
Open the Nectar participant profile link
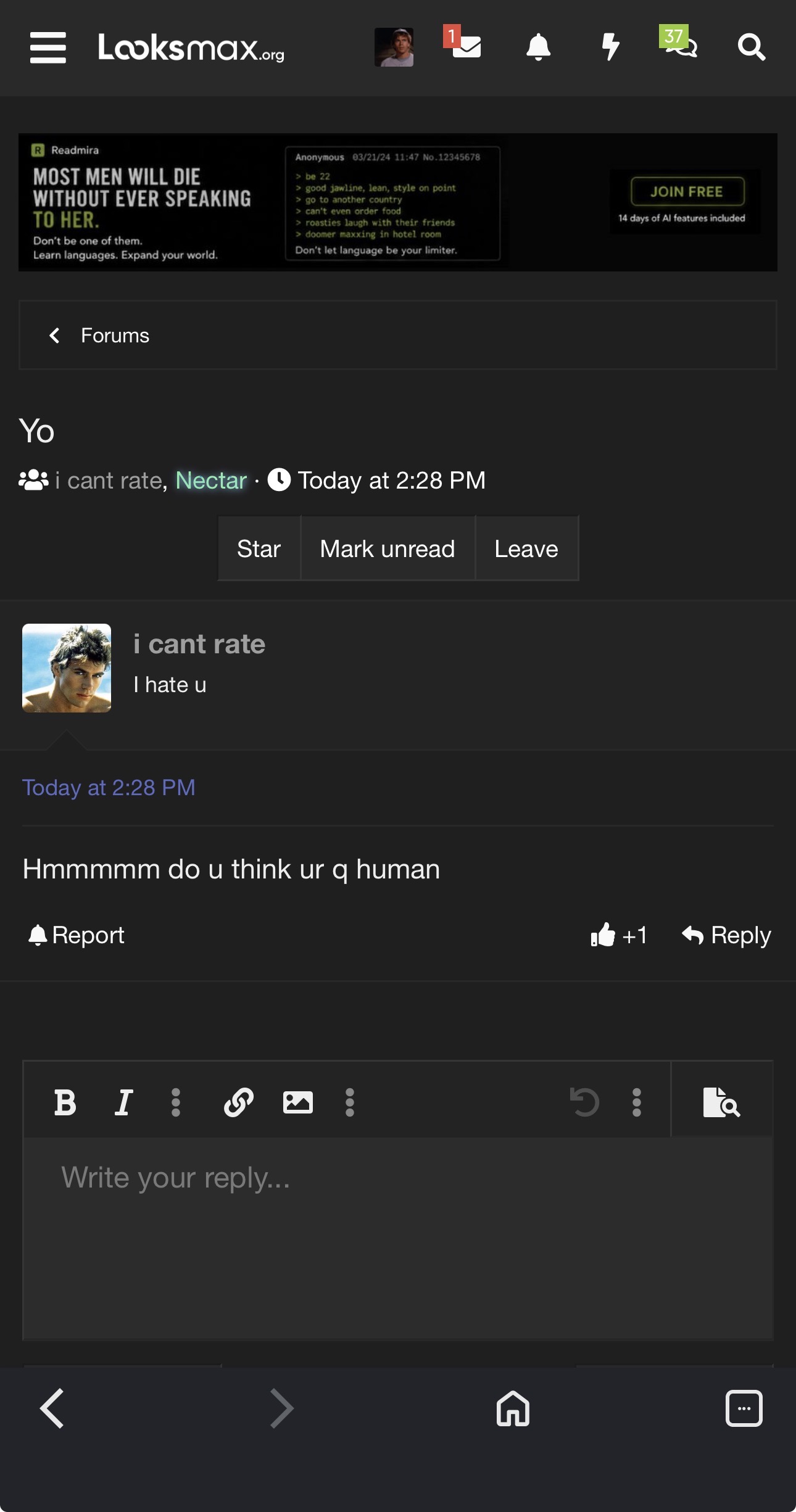211,480
